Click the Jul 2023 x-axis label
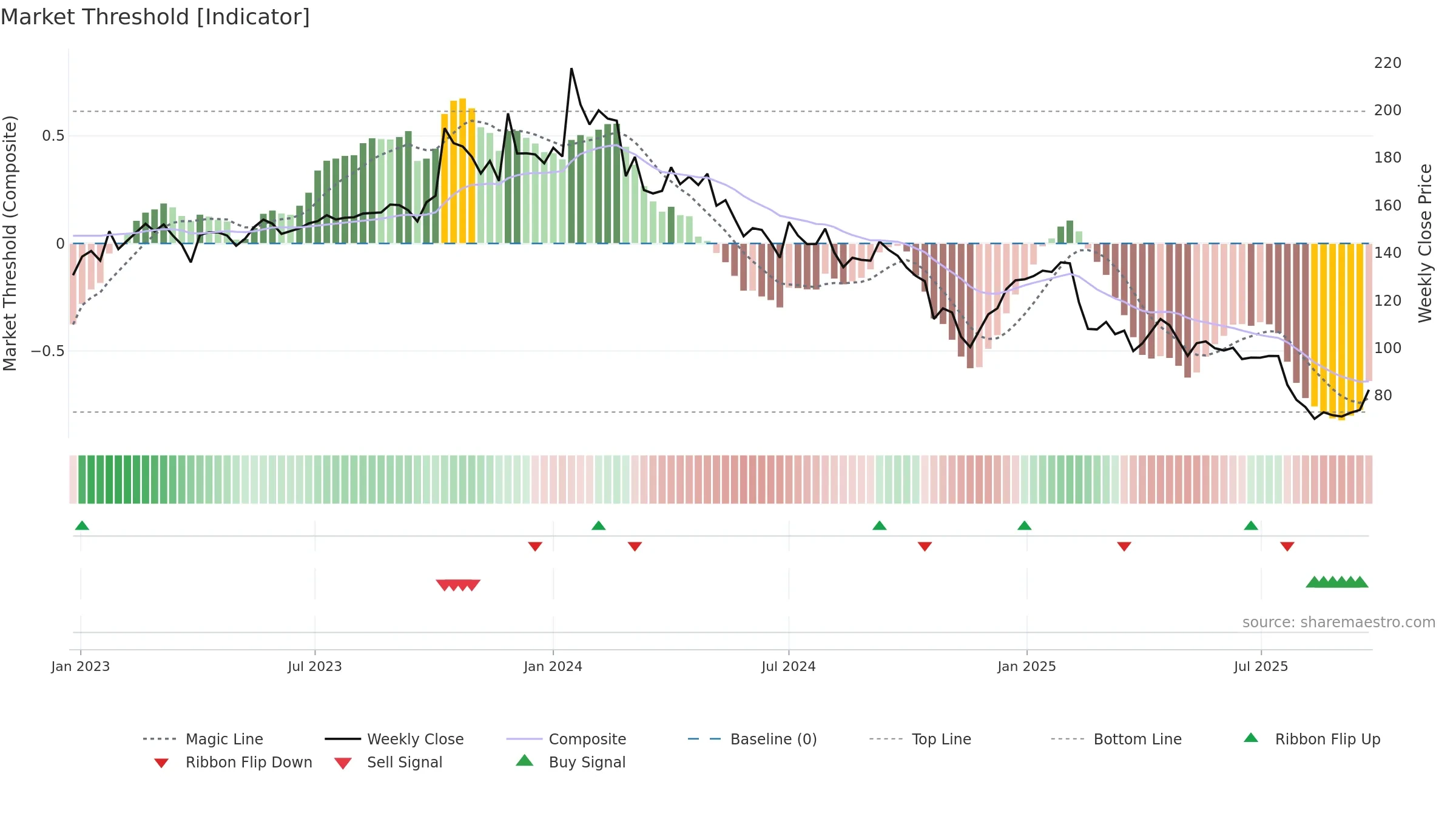This screenshot has width=1456, height=819. [x=315, y=667]
